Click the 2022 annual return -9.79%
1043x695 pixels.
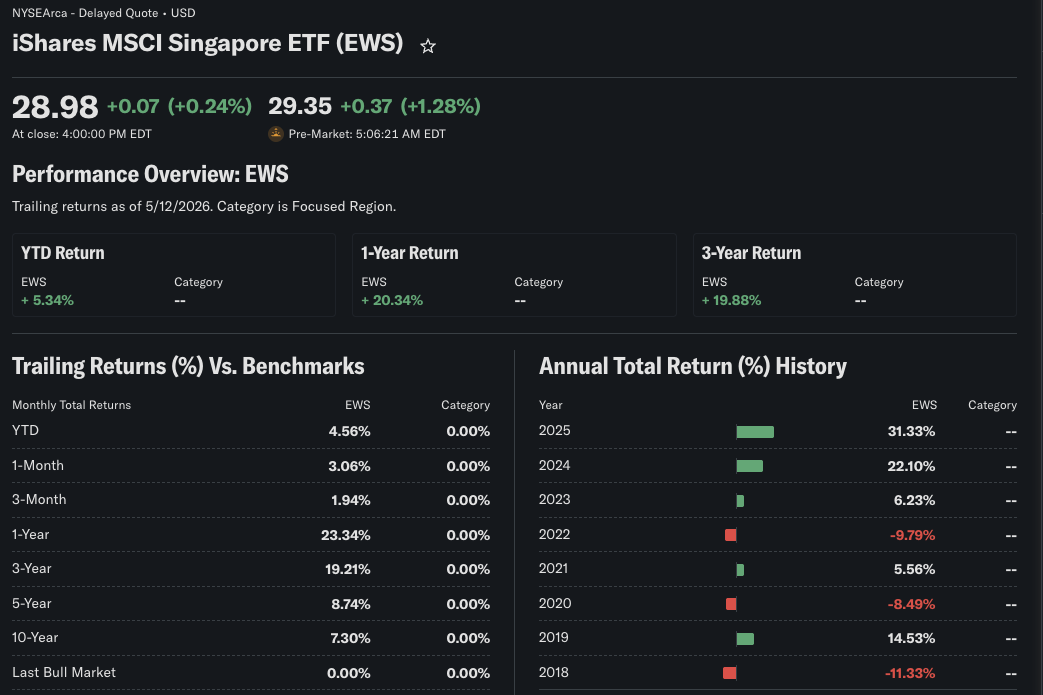tap(913, 535)
